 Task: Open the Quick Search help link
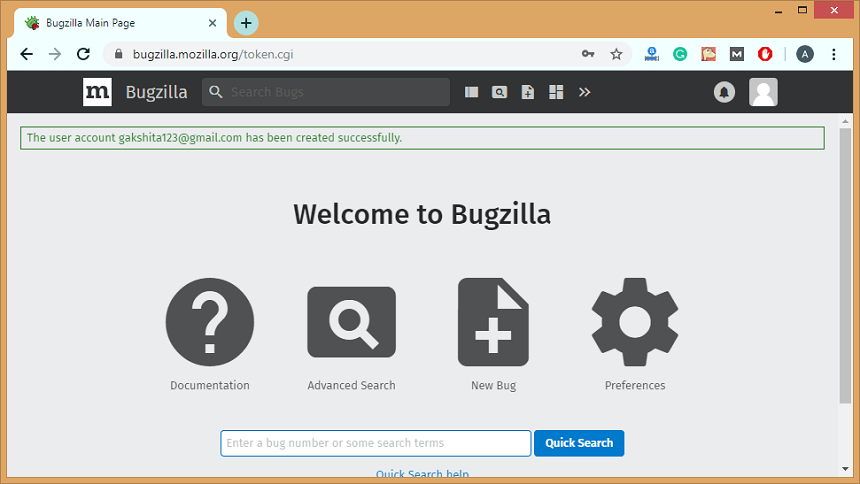point(422,474)
